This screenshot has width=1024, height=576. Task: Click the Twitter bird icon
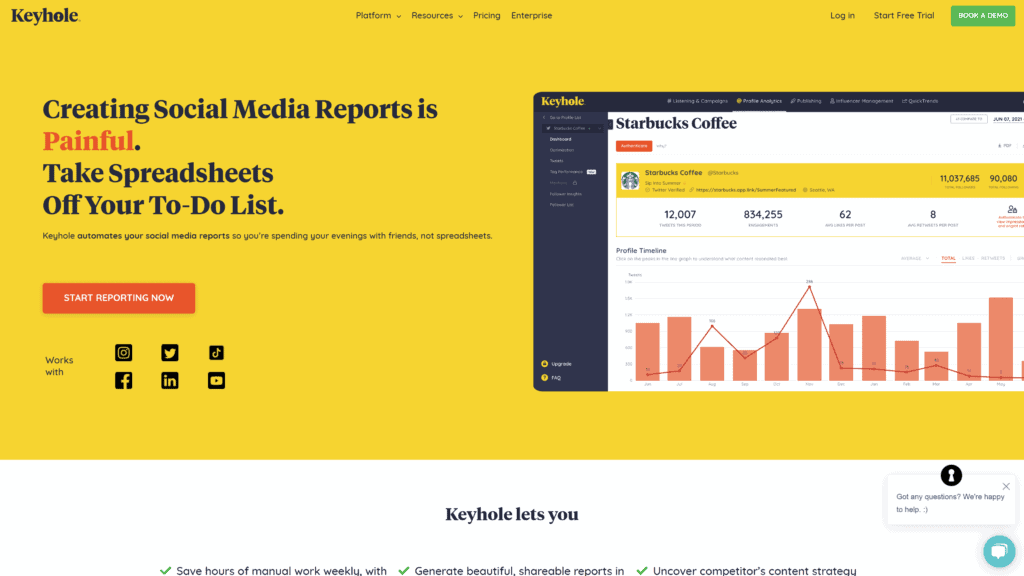(x=170, y=353)
